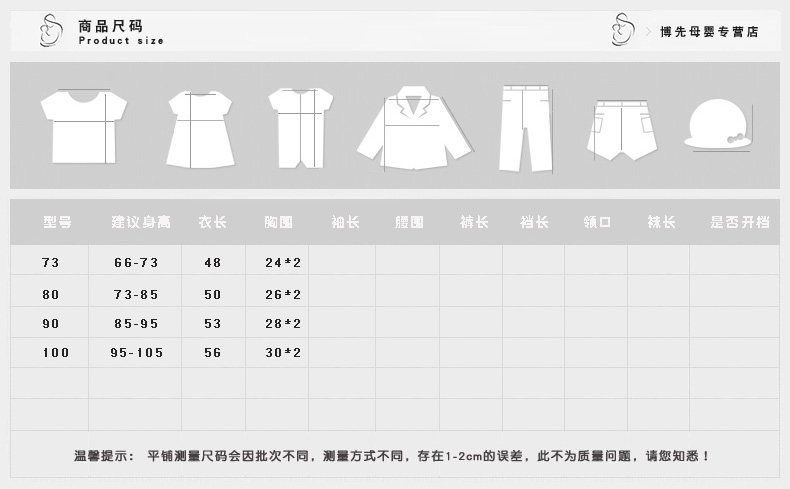The image size is (790, 489).
Task: Click the T-shirt garment icon
Action: (84, 126)
